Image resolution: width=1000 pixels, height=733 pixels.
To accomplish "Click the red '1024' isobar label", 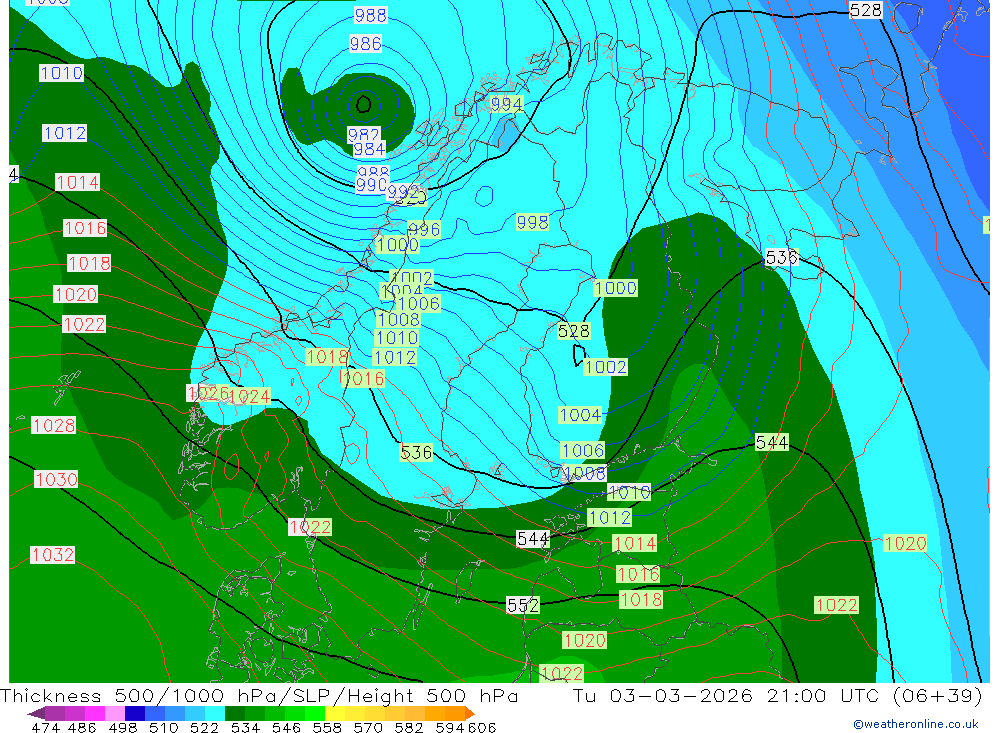I will click(x=249, y=397).
